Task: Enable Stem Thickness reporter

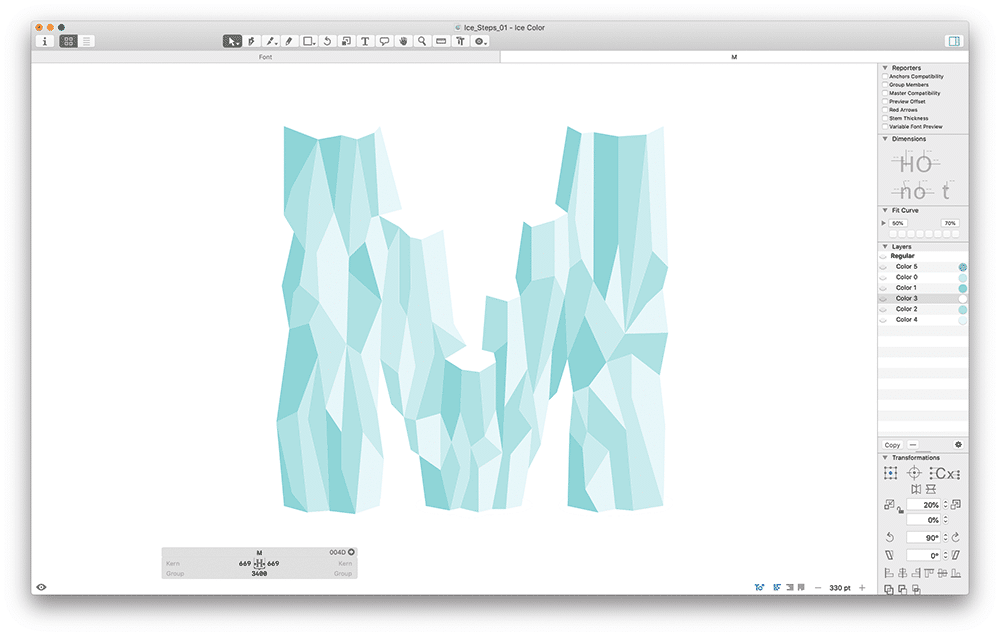Action: point(885,118)
